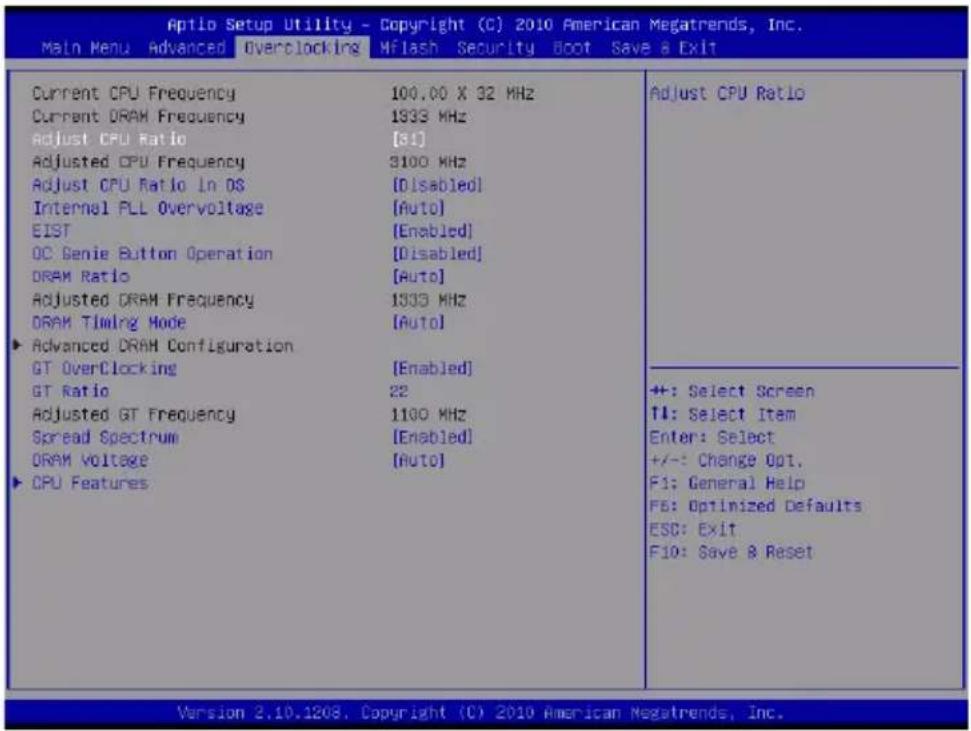Screen dimensions: 971x731
Task: Click the Select Item key hint
Action: [x=723, y=414]
